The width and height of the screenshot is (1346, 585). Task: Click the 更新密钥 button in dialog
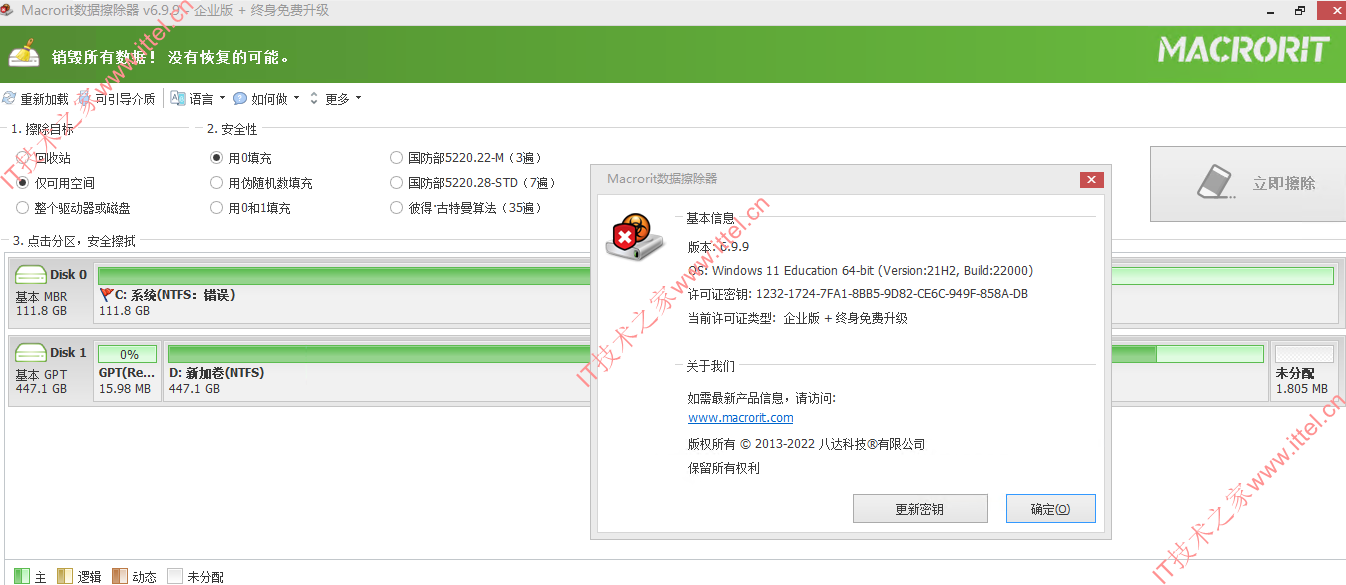[920, 509]
